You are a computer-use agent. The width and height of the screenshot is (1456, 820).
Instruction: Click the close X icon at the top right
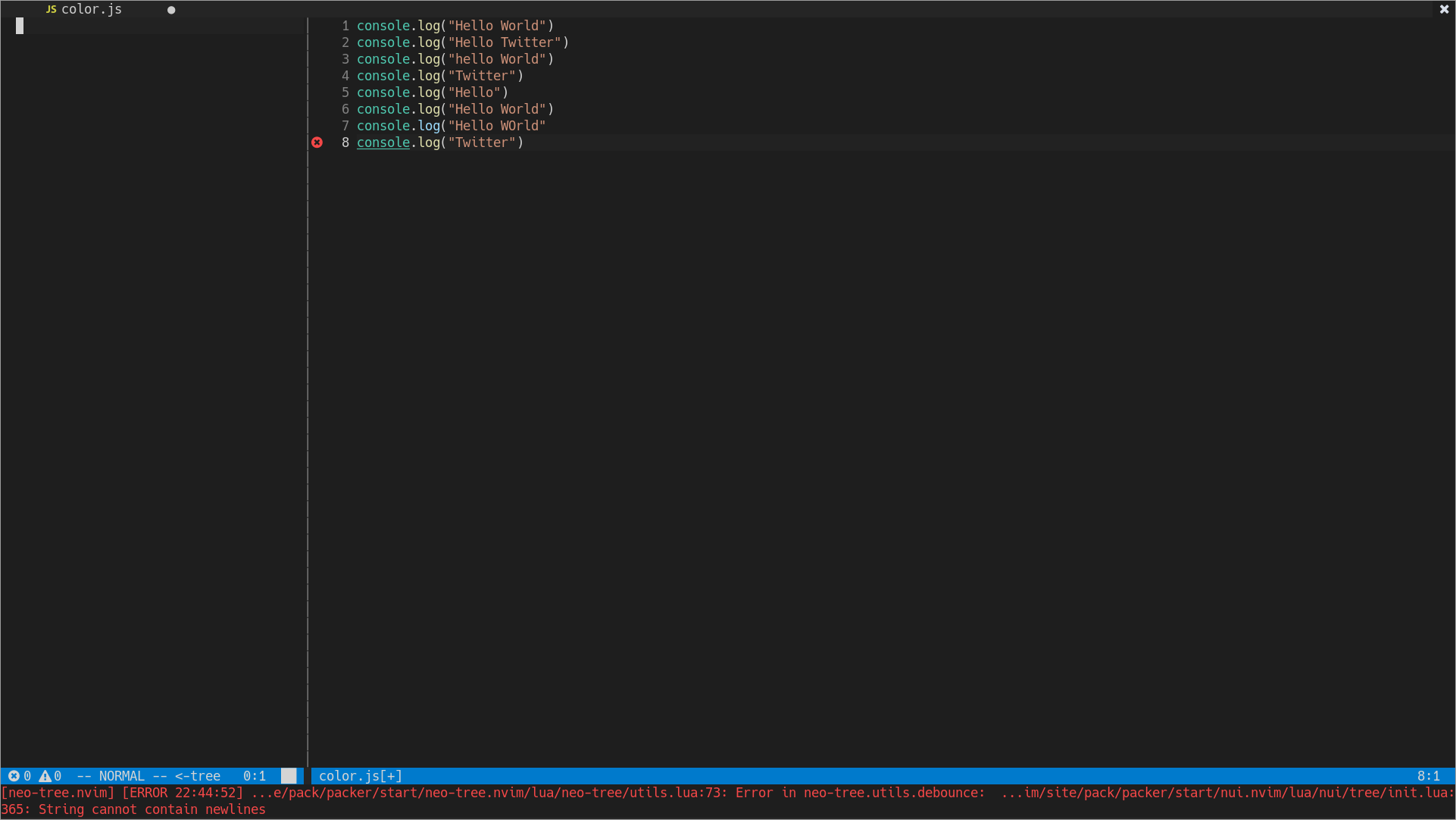(x=1445, y=9)
